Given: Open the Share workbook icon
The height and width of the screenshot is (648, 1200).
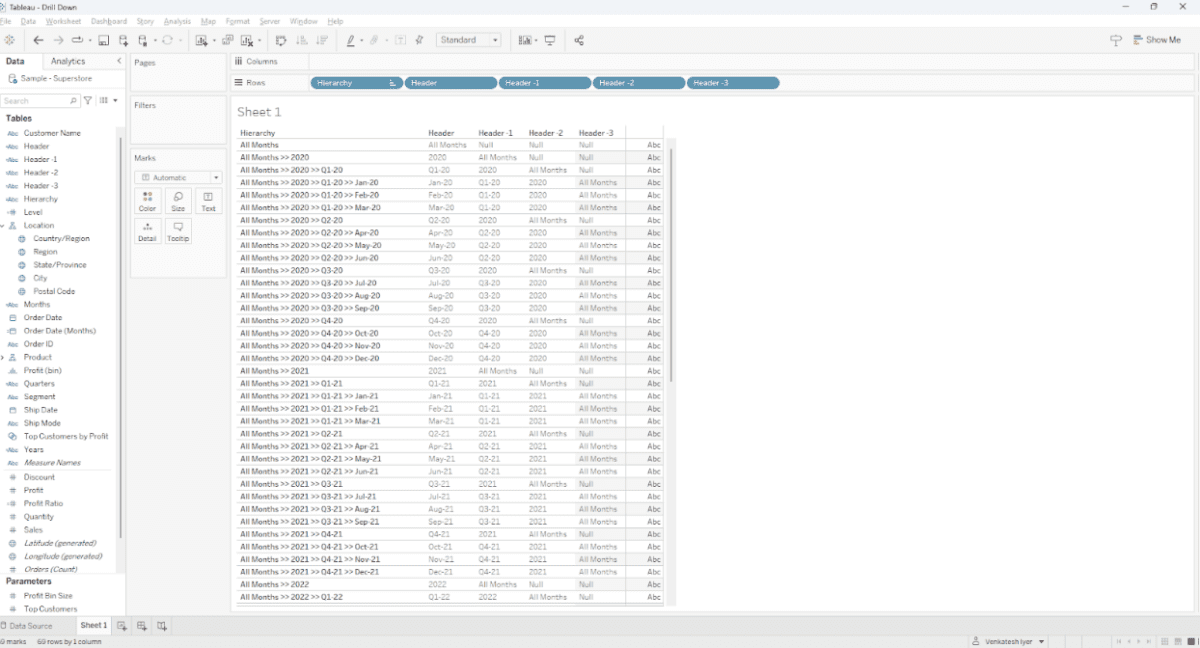Looking at the screenshot, I should coord(579,40).
